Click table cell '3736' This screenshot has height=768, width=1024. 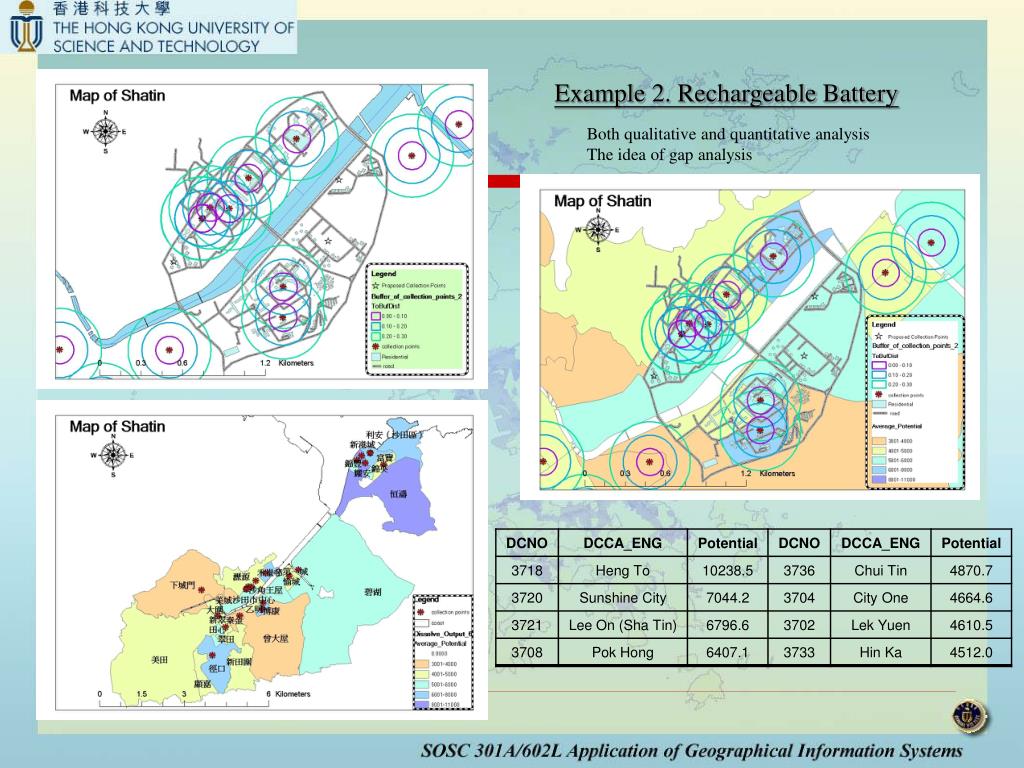(x=799, y=571)
